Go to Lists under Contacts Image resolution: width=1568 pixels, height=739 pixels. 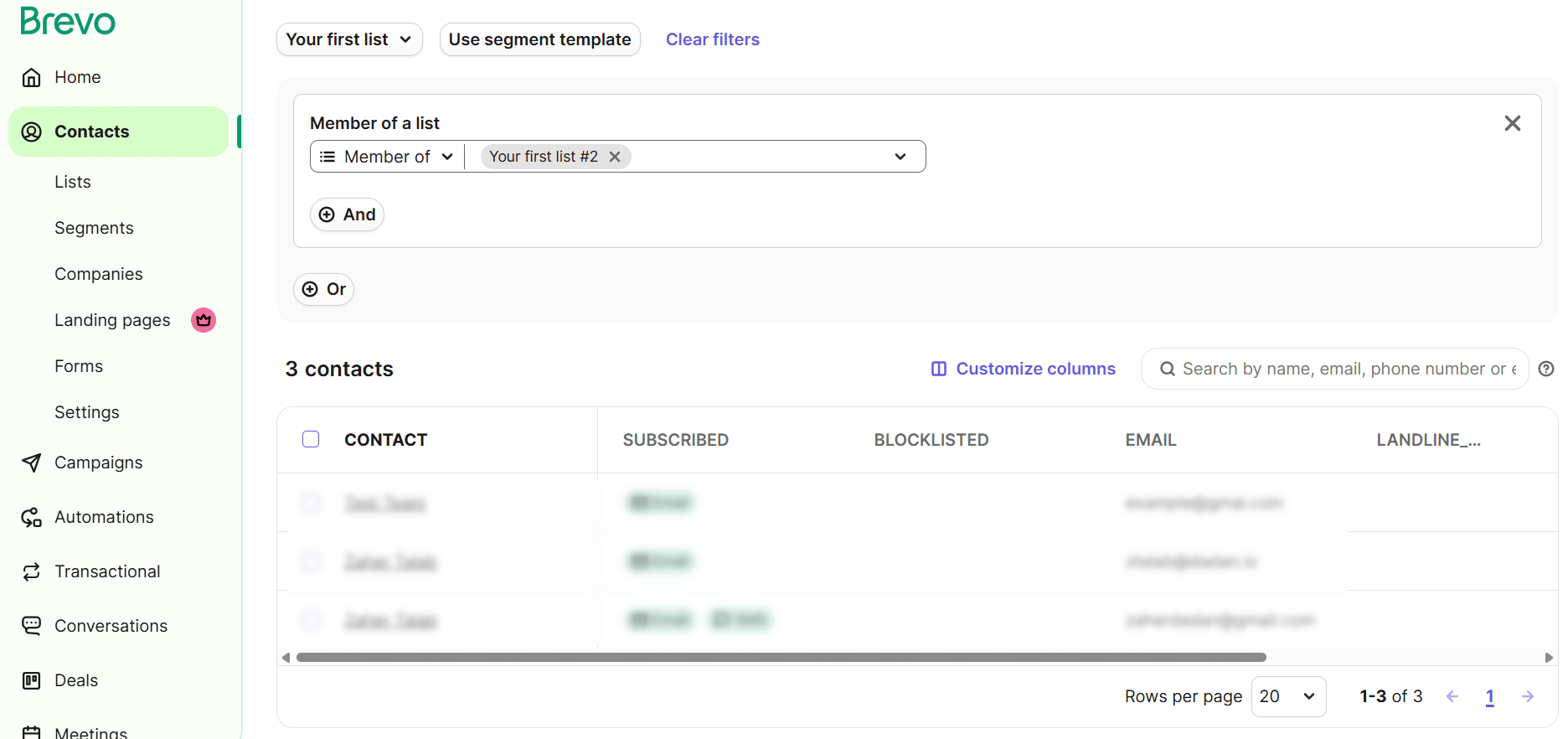(73, 182)
